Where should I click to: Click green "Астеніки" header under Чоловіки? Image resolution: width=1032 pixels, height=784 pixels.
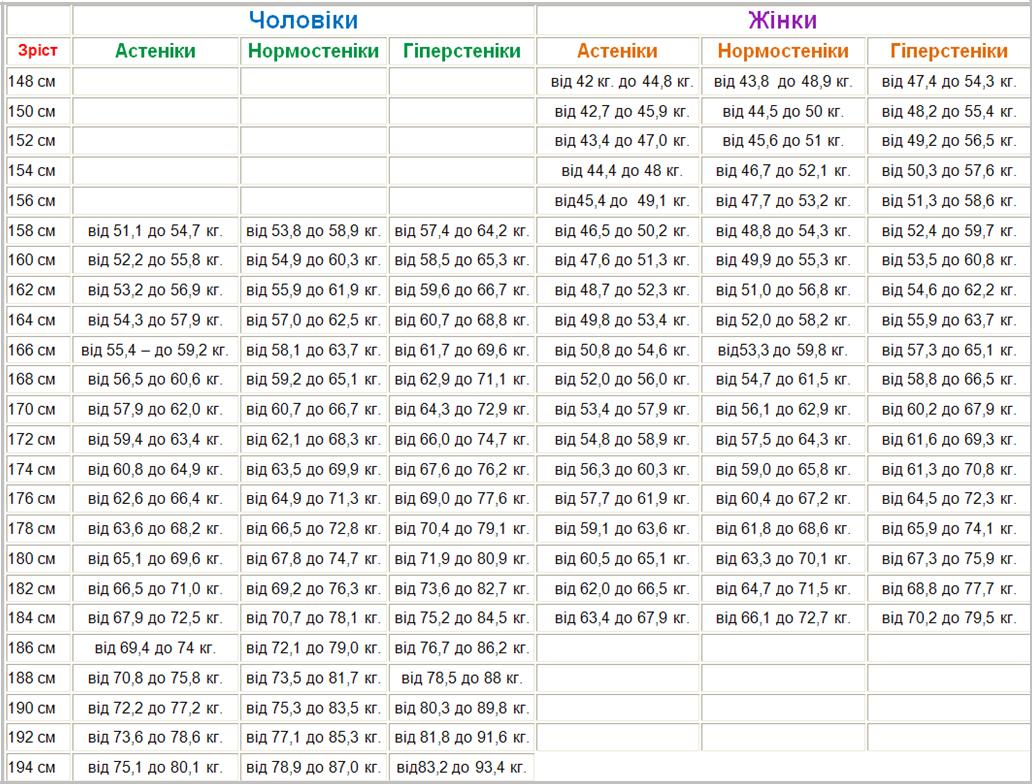pos(155,51)
